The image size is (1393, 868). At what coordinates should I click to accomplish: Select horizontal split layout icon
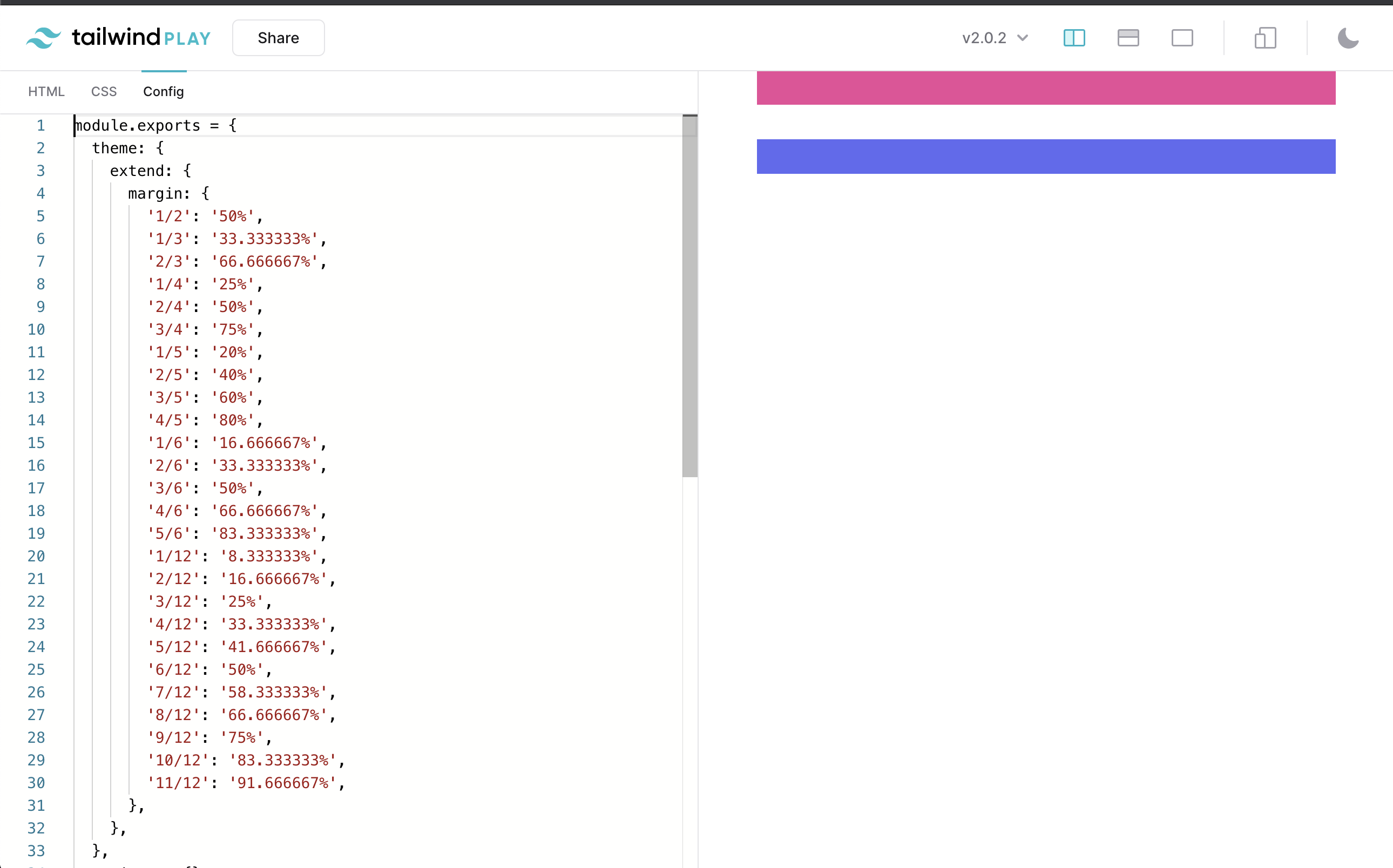coord(1128,38)
